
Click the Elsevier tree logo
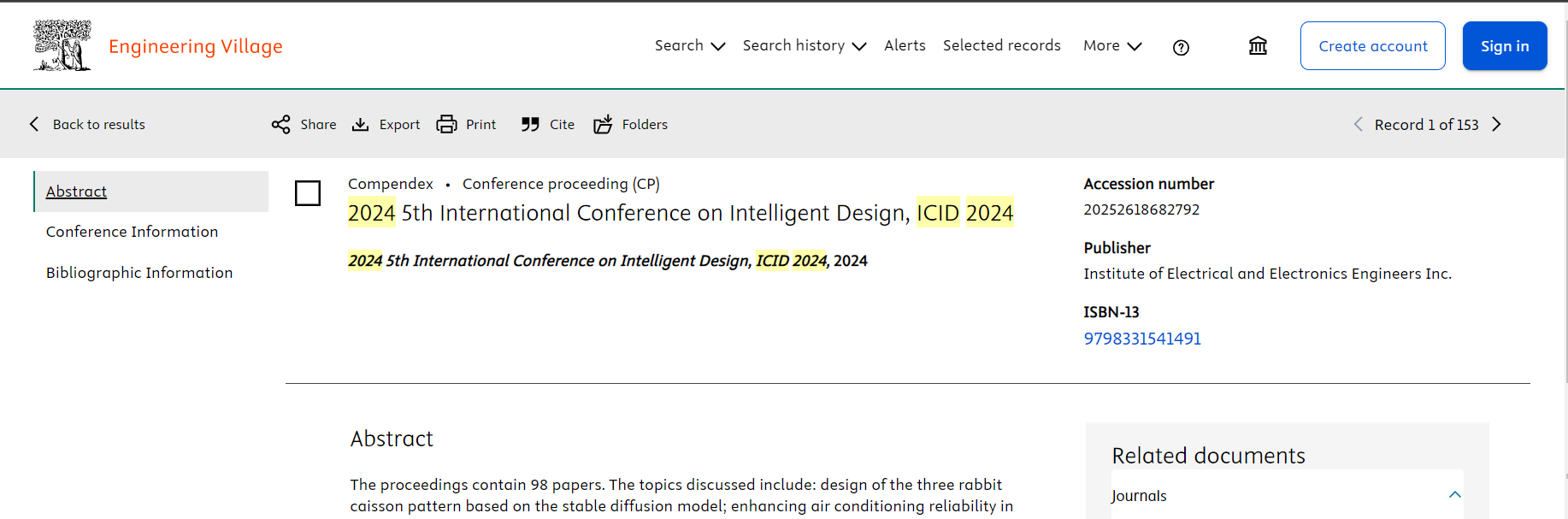click(x=62, y=45)
